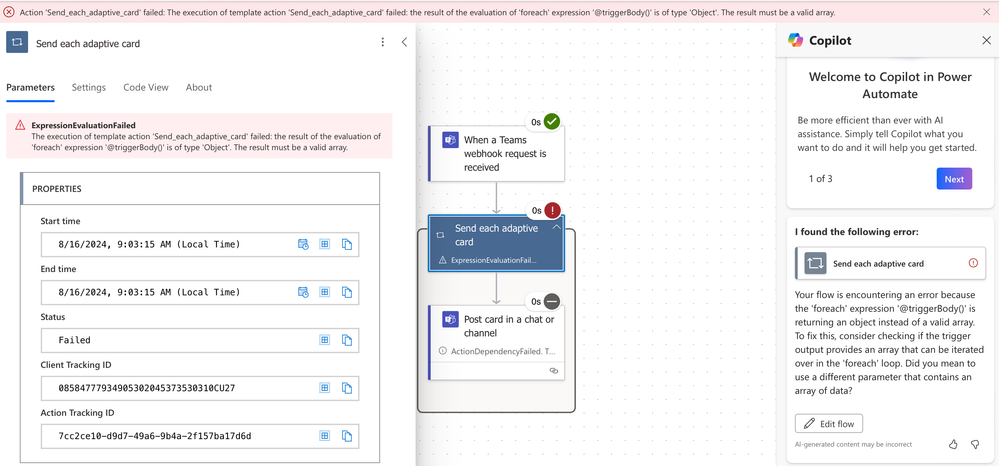Click ExpressionEvaluationFail text on canvas node
Viewport: 999px width, 466px height.
493,260
